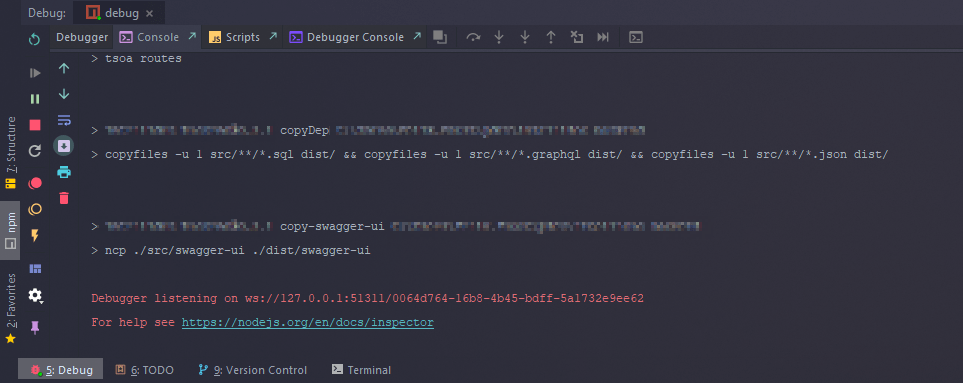Click the 'Debugger listening on ws' line
The width and height of the screenshot is (963, 383).
tap(367, 298)
